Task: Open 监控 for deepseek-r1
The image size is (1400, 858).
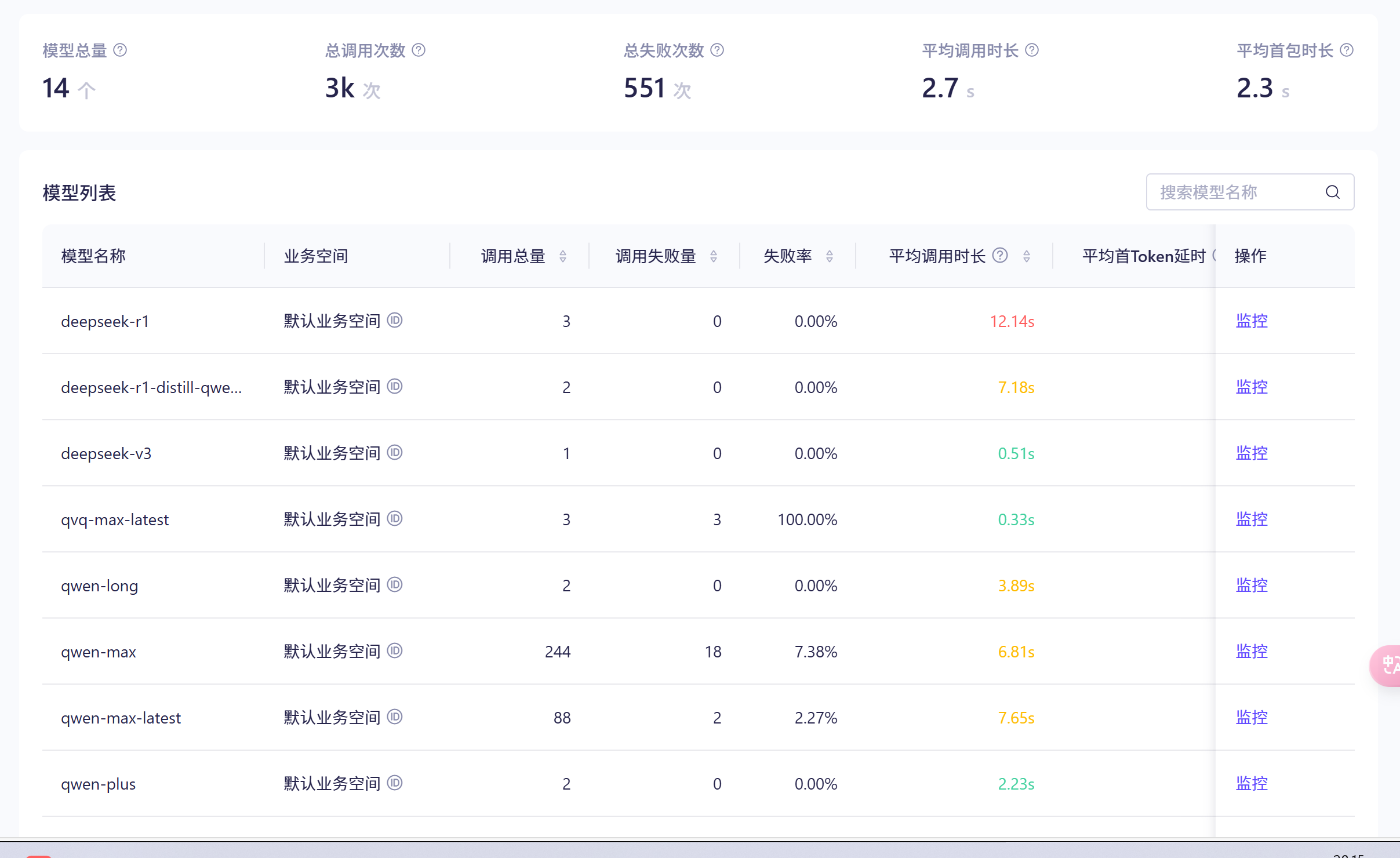Action: pyautogui.click(x=1252, y=321)
